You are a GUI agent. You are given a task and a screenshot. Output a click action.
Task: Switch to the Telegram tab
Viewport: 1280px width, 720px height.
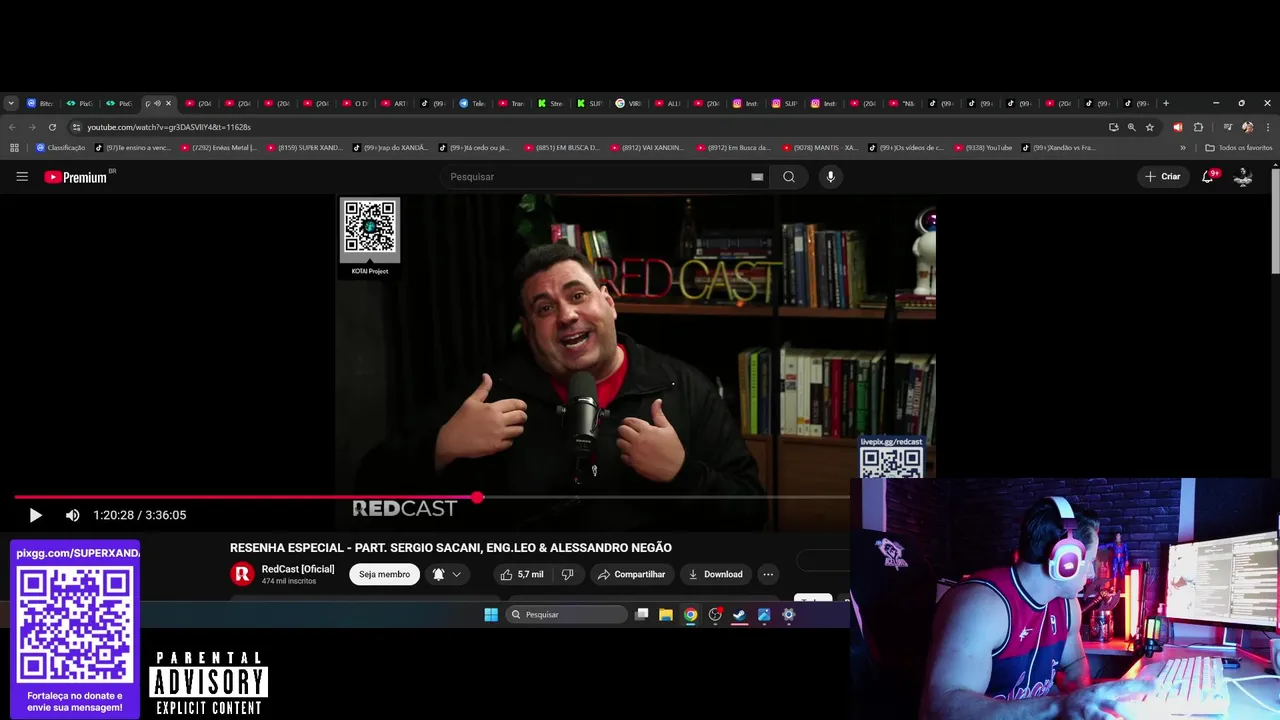472,103
